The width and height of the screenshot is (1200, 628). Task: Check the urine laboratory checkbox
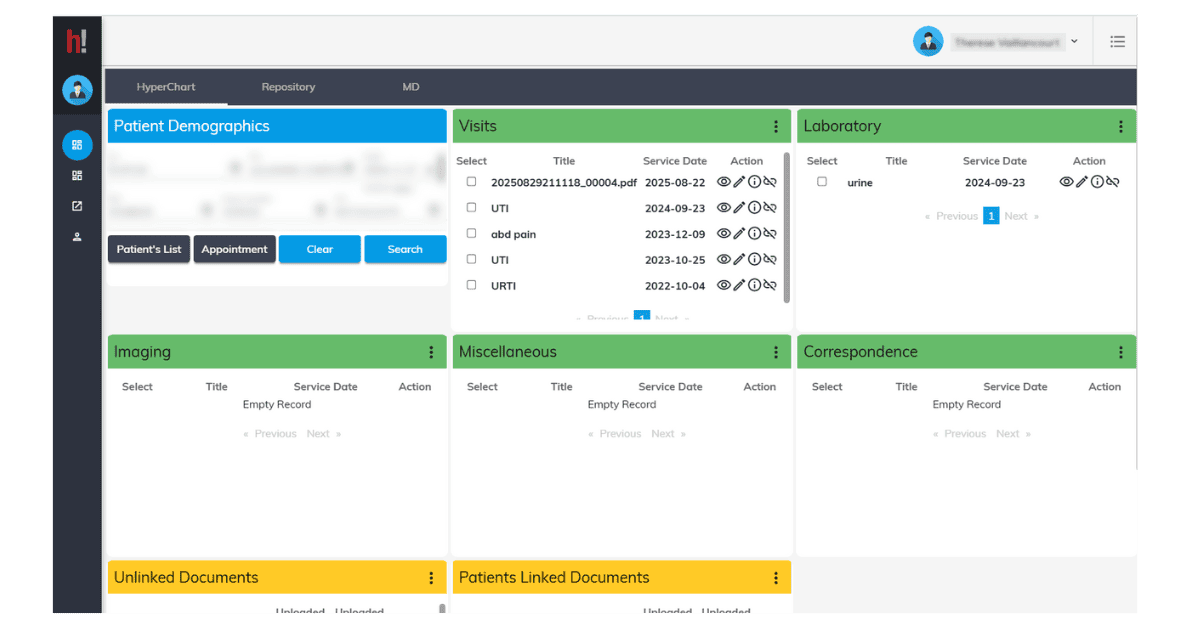point(822,182)
